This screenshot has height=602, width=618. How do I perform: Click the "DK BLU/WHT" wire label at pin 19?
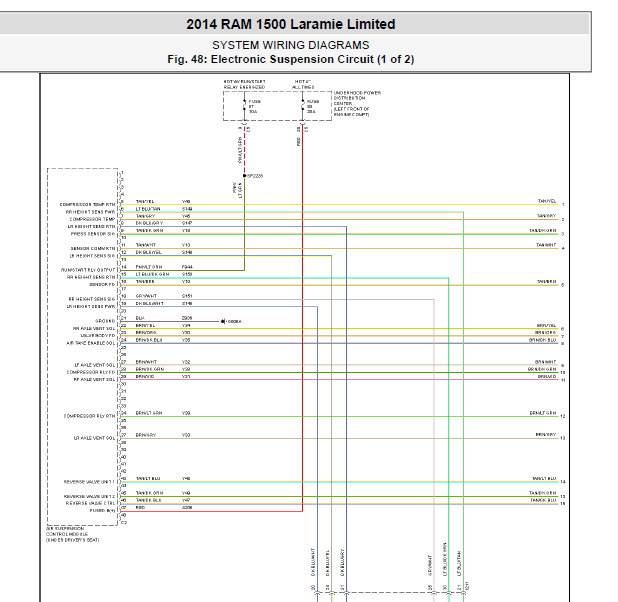point(149,304)
